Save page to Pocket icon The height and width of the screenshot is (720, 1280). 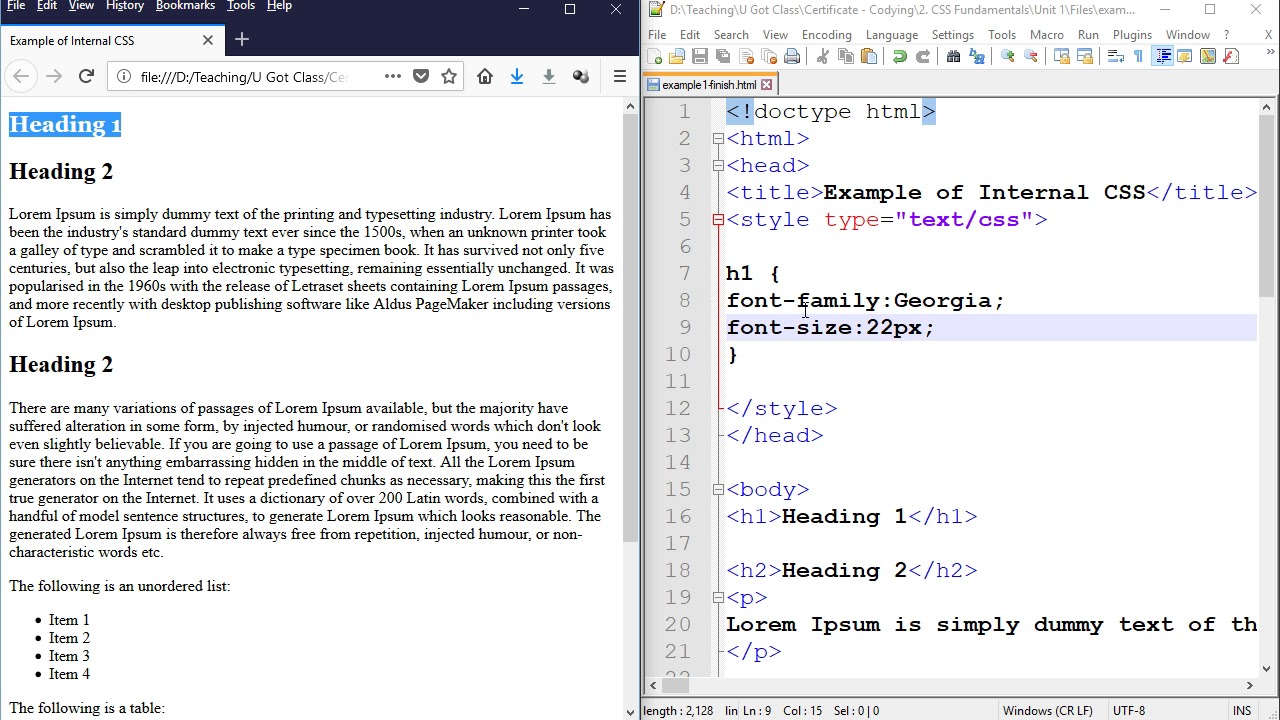point(421,76)
